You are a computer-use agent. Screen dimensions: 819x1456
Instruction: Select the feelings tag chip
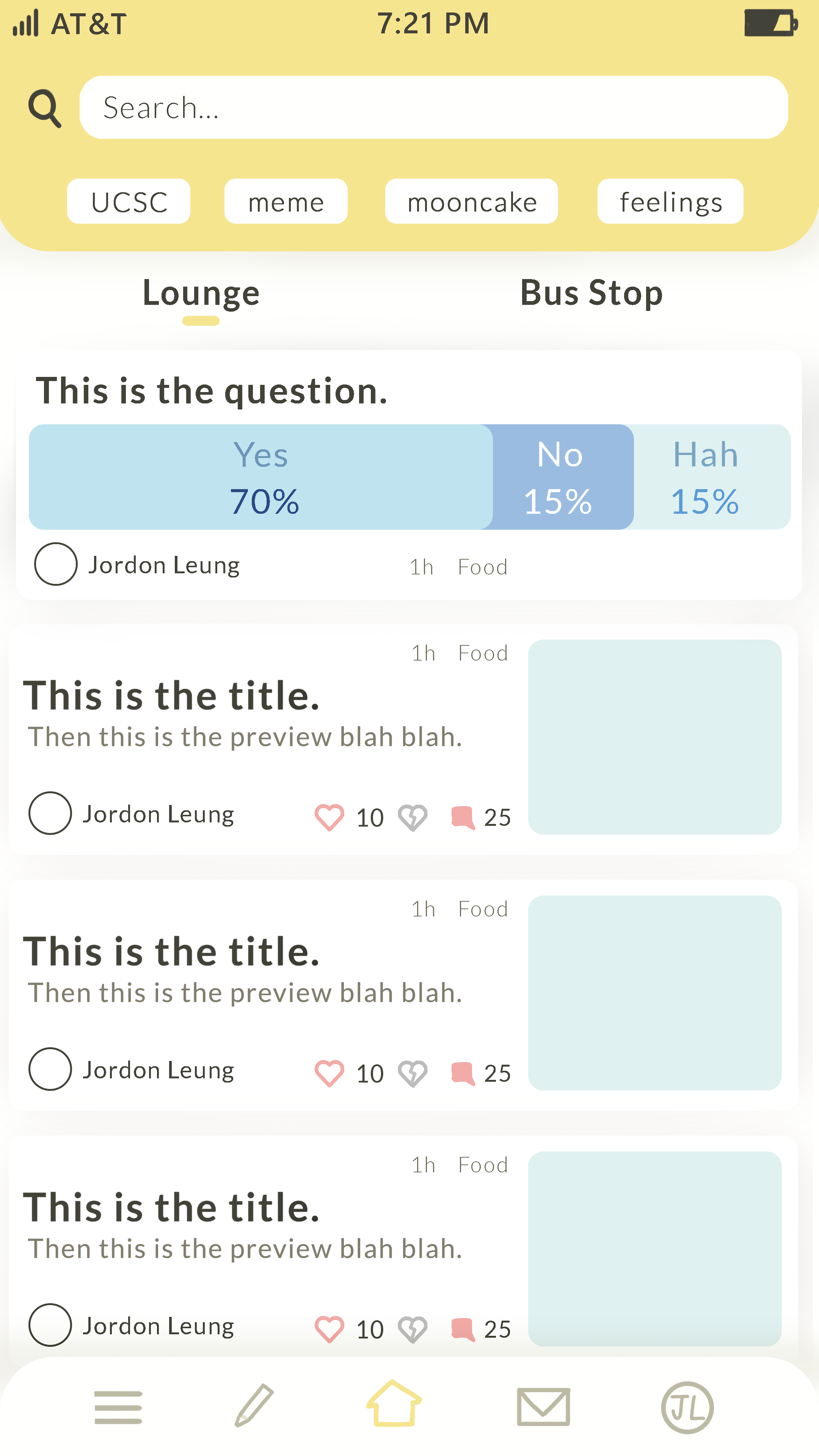coord(670,201)
